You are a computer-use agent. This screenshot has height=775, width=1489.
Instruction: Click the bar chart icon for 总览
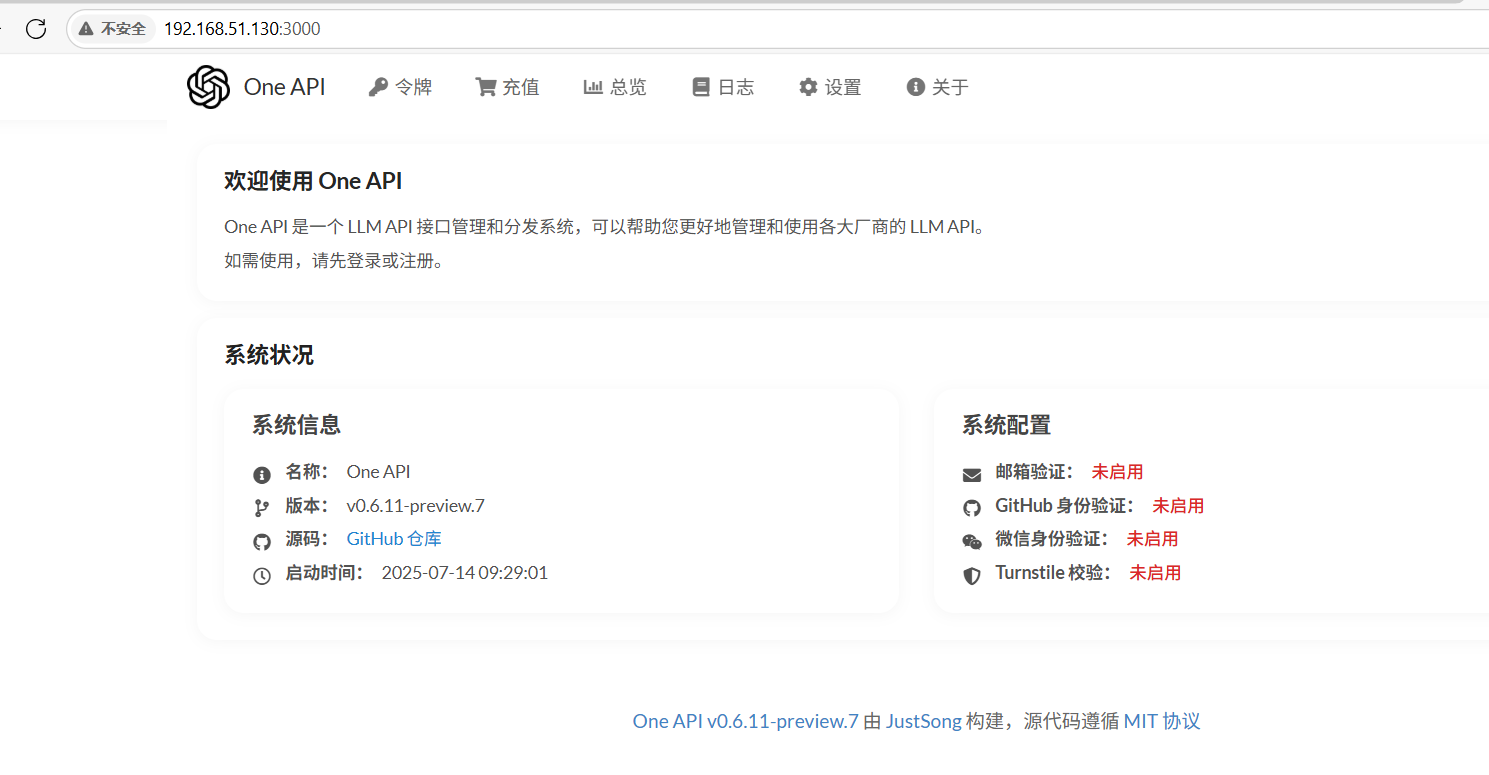(x=593, y=87)
